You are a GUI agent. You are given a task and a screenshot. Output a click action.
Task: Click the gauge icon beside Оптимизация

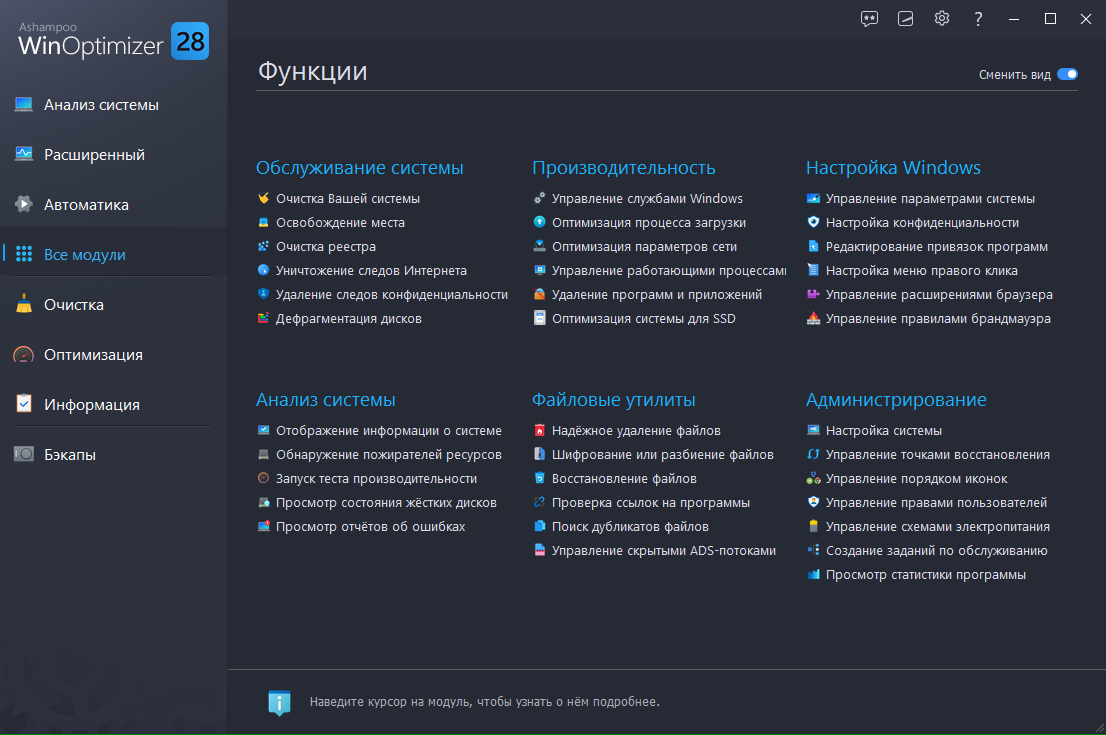tap(24, 355)
